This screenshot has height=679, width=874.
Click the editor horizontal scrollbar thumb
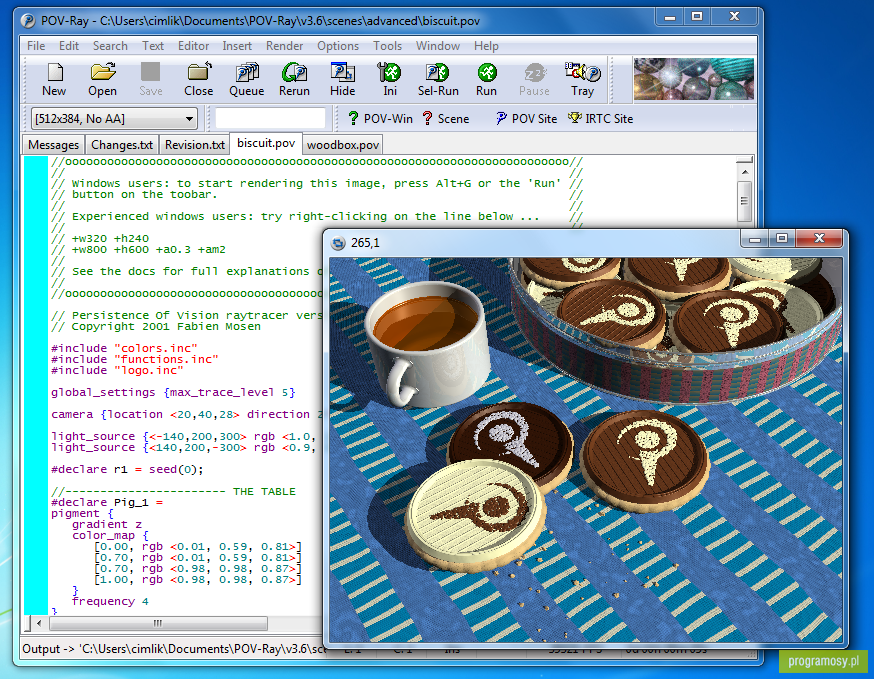click(158, 623)
